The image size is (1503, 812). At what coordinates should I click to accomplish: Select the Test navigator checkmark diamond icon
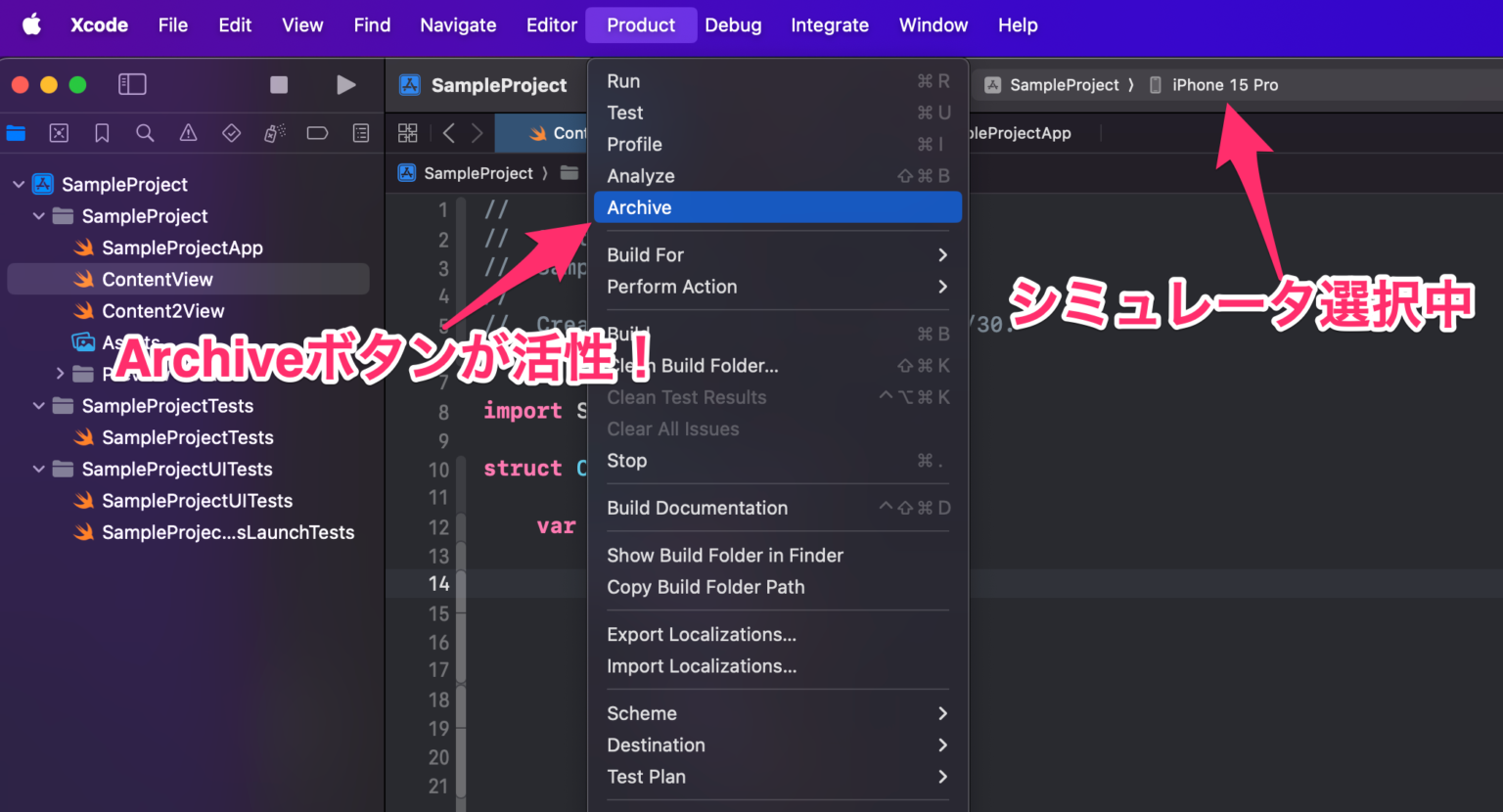(x=231, y=133)
